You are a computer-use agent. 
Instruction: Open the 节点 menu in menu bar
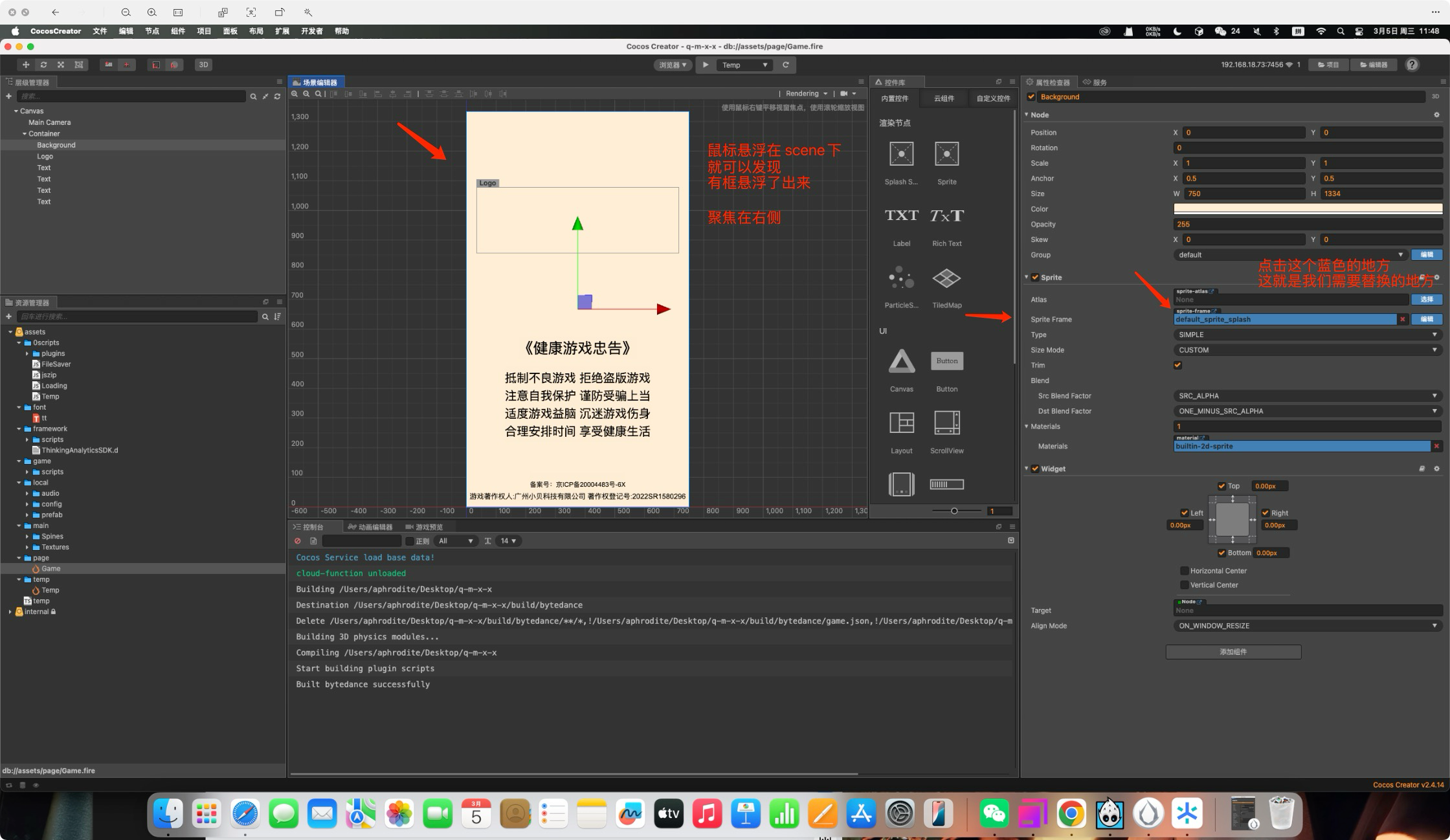point(152,31)
